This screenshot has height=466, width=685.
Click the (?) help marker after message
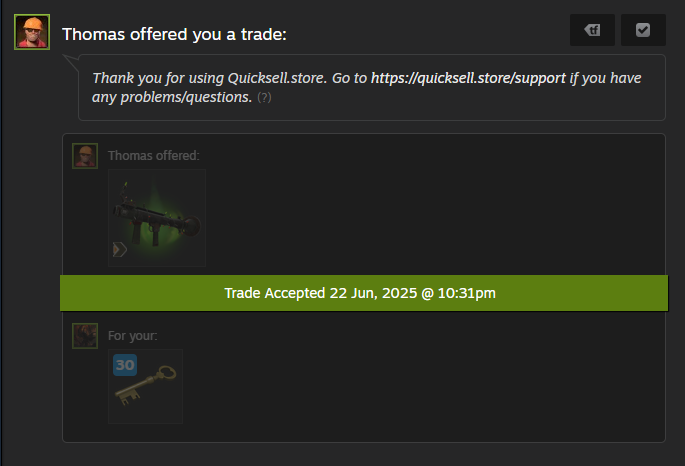coord(264,97)
